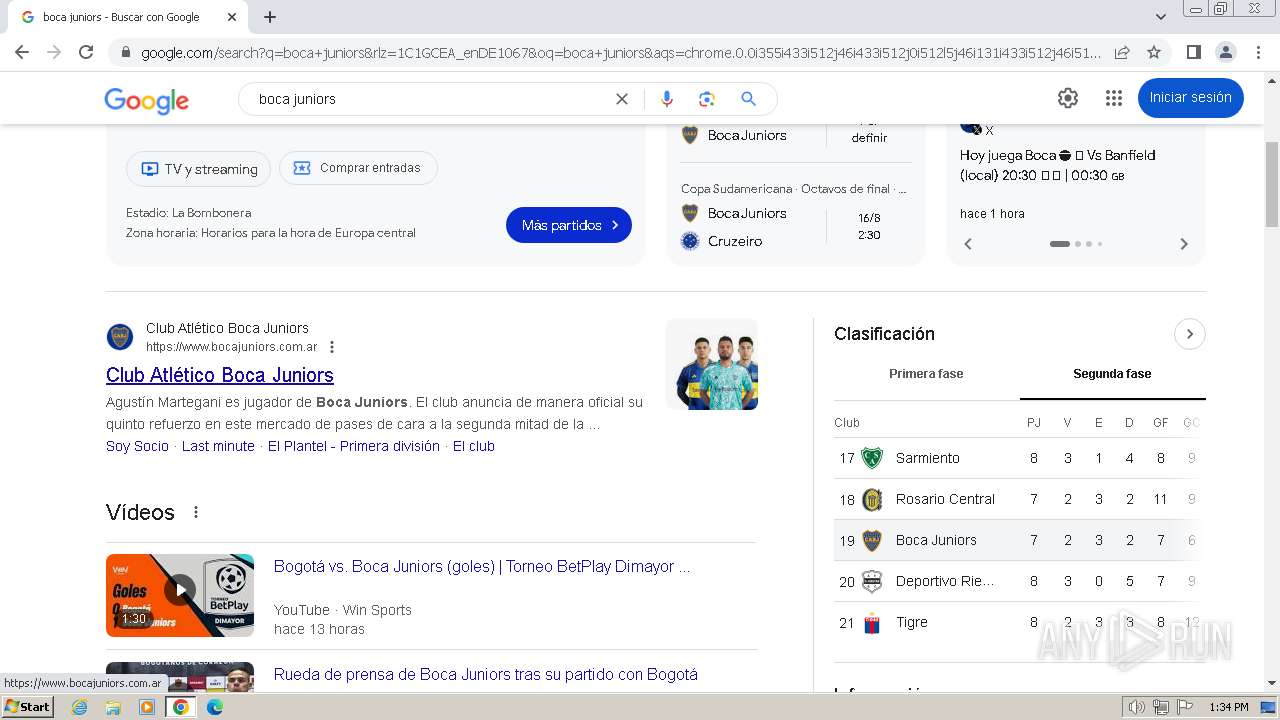
Task: Switch to the Segunda fase tab
Action: pos(1112,374)
